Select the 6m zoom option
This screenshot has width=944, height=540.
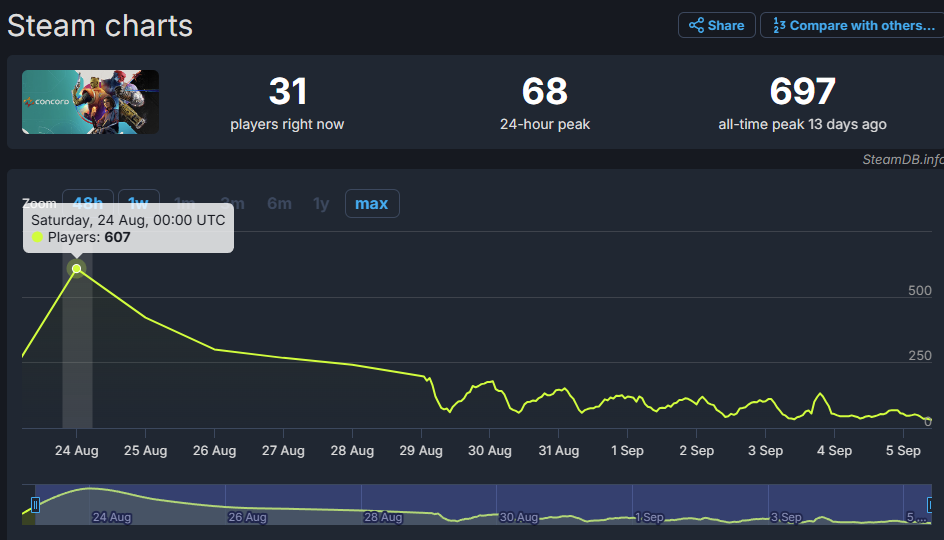click(x=279, y=203)
